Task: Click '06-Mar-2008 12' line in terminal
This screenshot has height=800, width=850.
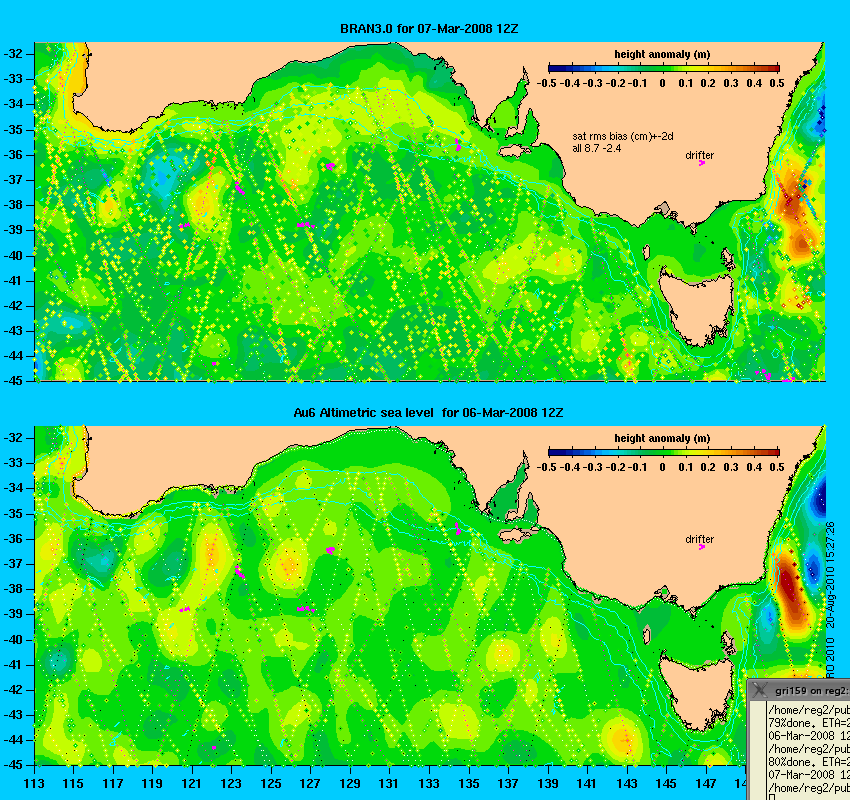Action: point(809,736)
